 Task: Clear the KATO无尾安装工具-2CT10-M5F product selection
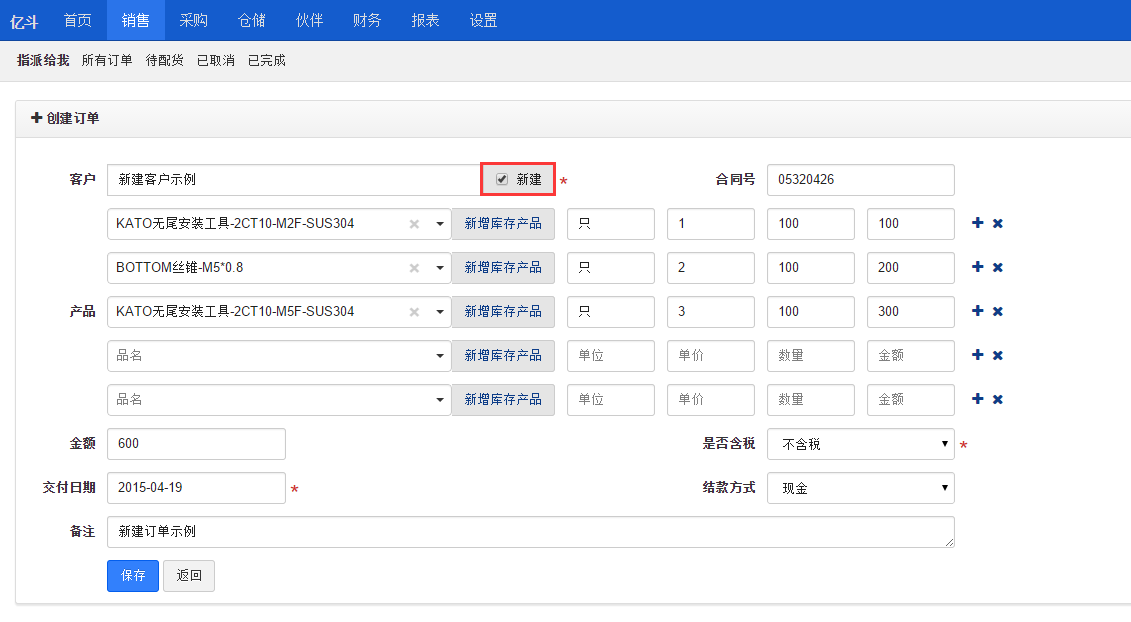click(x=414, y=311)
